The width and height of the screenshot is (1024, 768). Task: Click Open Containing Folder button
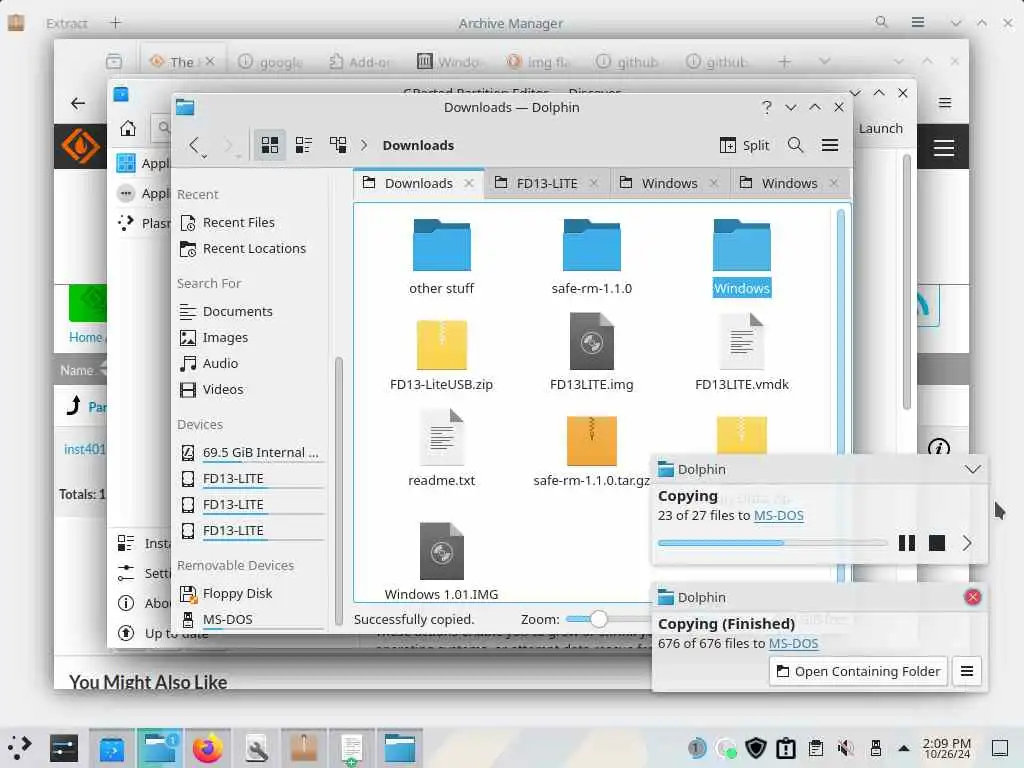point(858,671)
